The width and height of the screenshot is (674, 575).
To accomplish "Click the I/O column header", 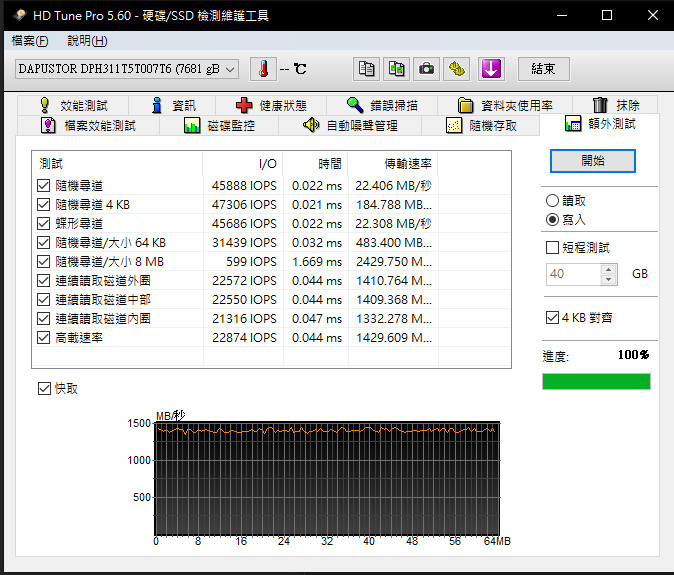I will pyautogui.click(x=242, y=164).
